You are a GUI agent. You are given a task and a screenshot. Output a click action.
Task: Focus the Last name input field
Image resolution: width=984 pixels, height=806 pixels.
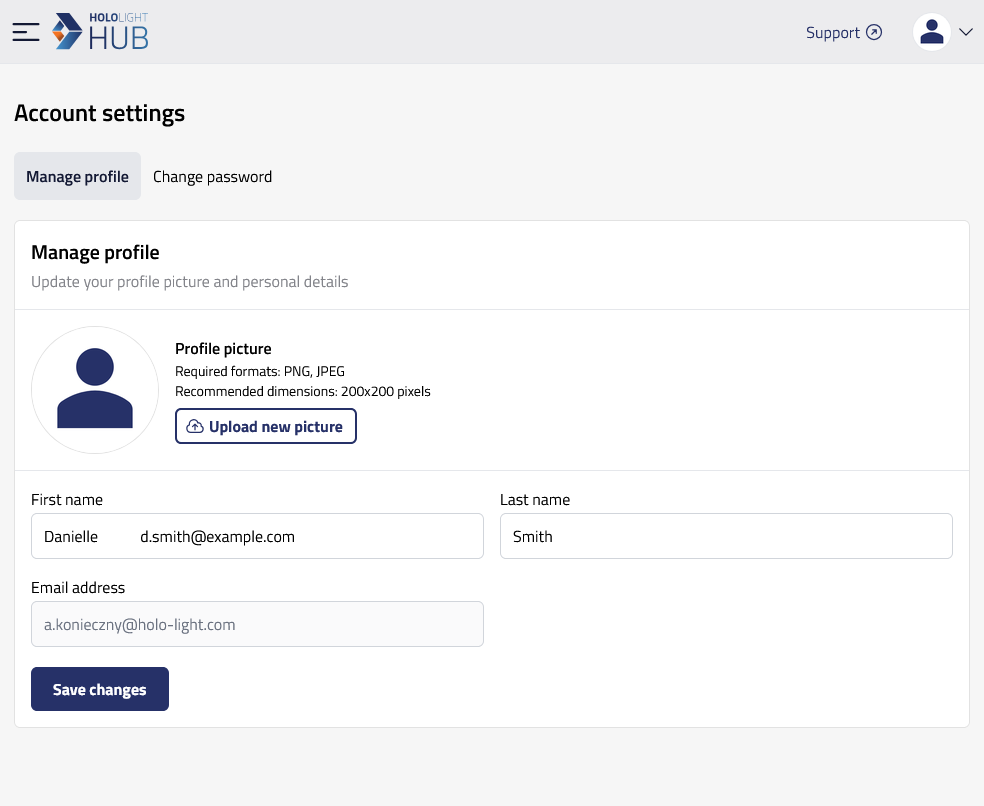click(726, 536)
